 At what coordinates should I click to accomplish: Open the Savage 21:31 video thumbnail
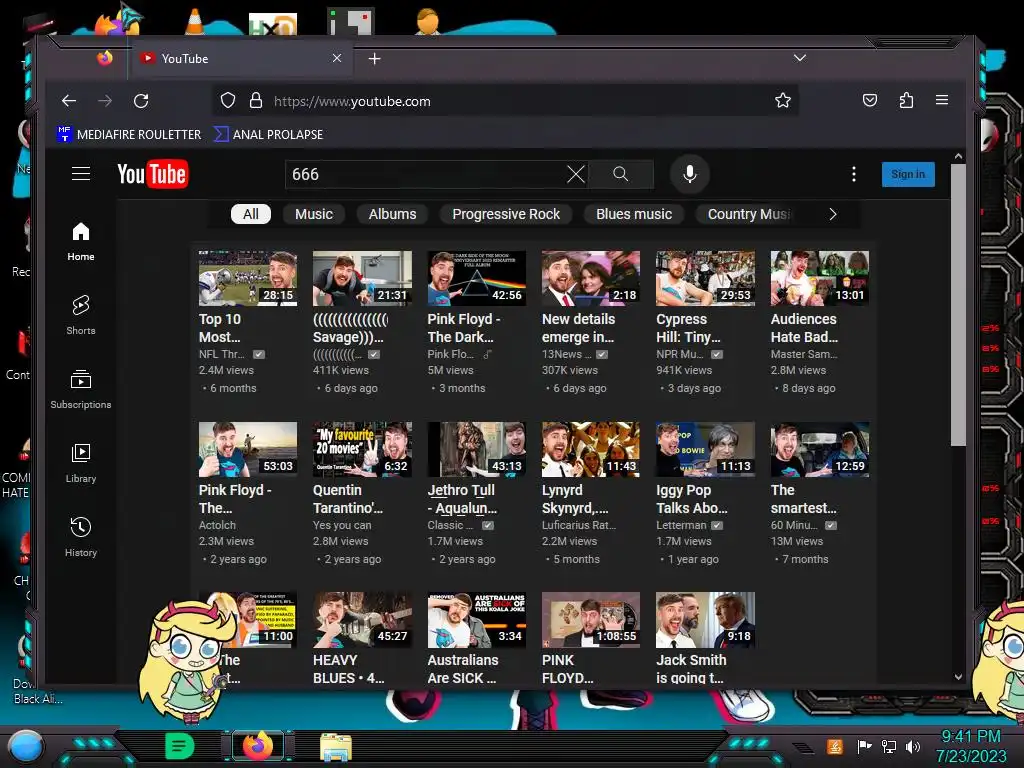tap(362, 278)
